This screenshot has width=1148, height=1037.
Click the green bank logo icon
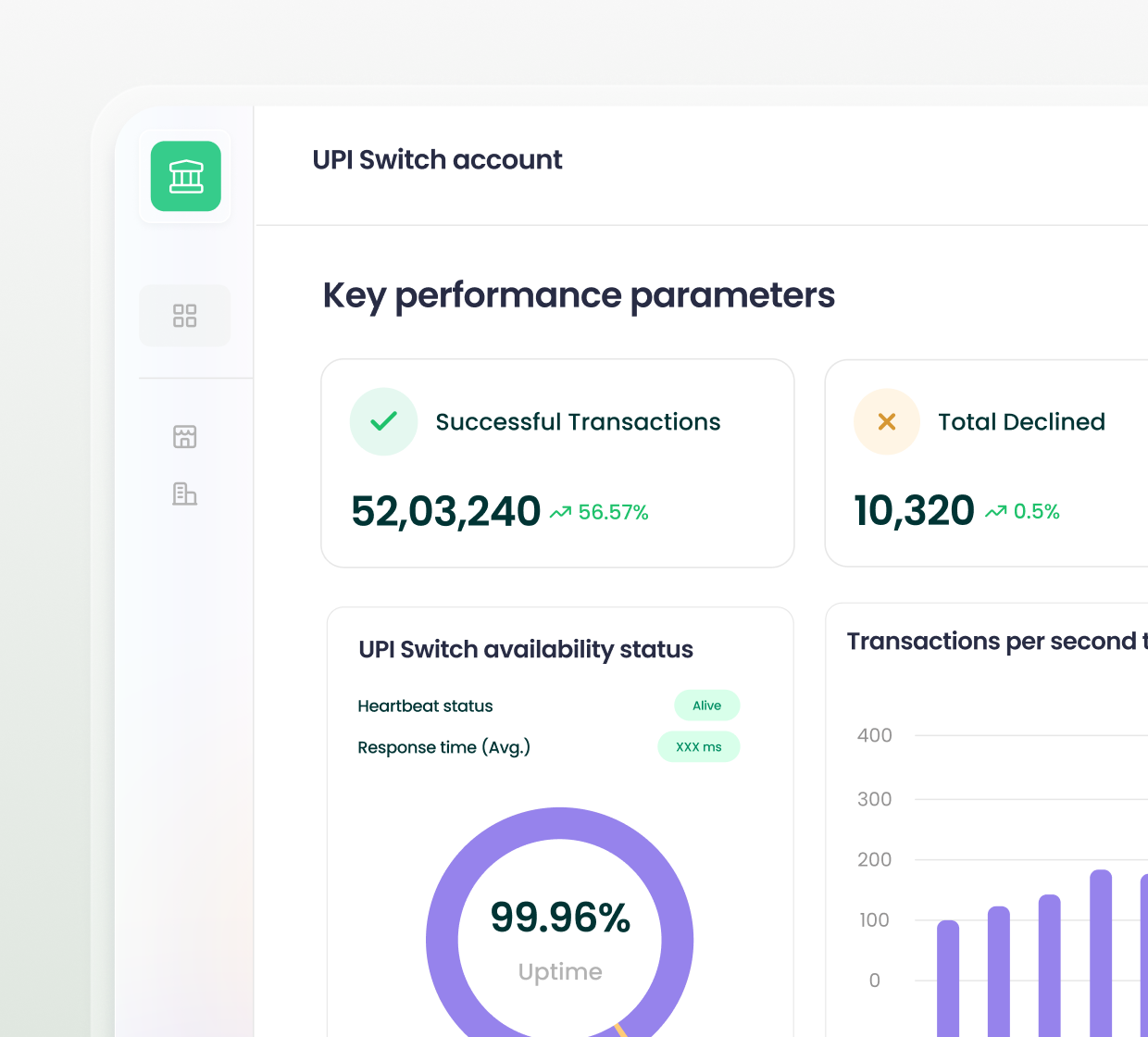click(x=185, y=176)
